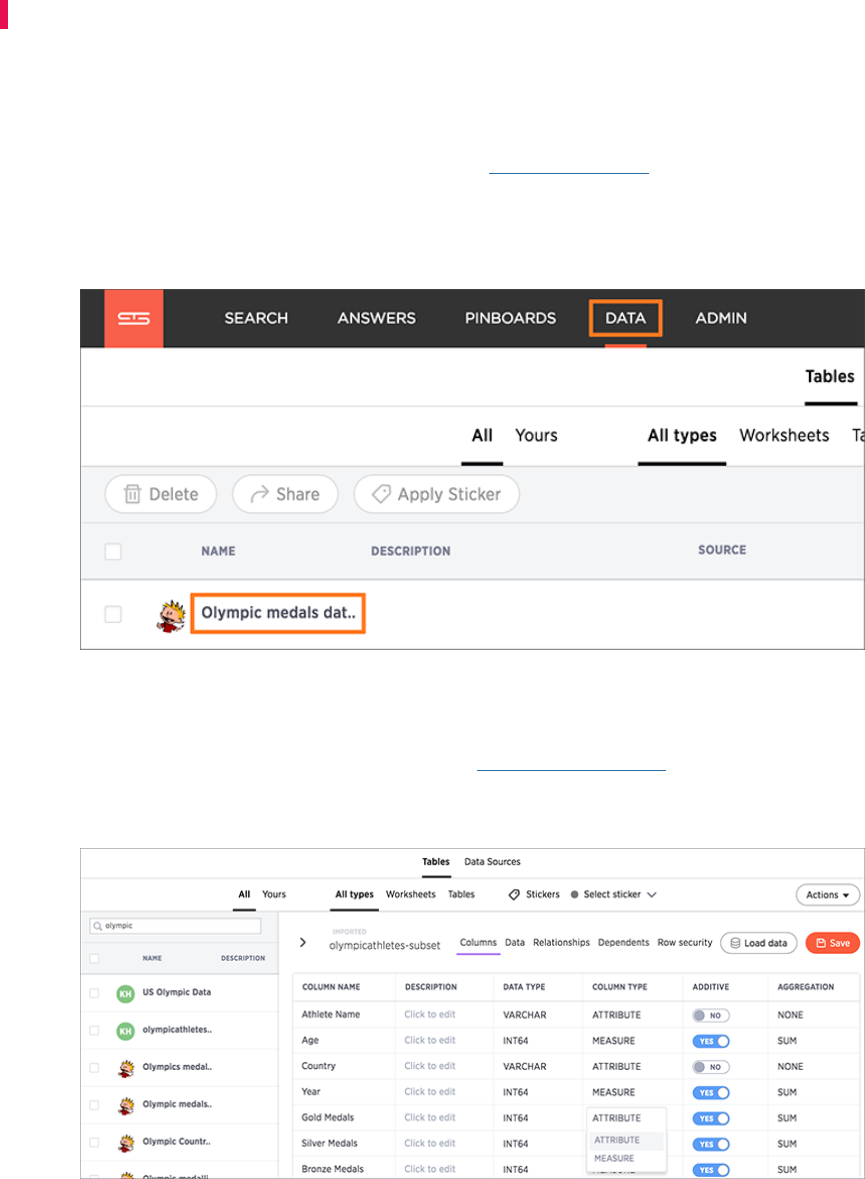Toggle the Additive switch for Athlete Name
The image size is (865, 1179).
711,1015
